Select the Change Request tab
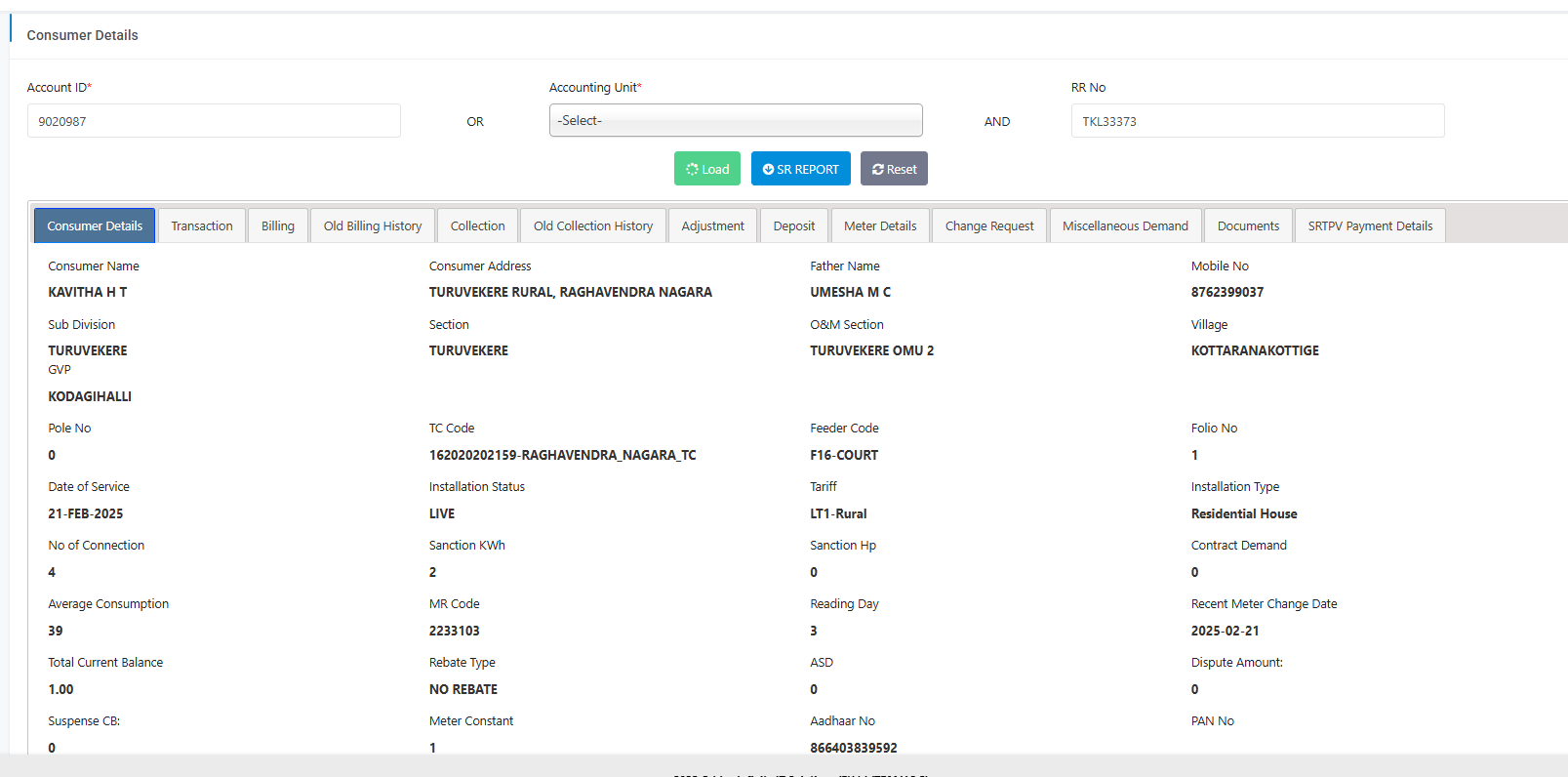Viewport: 1568px width, 777px height. (x=989, y=225)
